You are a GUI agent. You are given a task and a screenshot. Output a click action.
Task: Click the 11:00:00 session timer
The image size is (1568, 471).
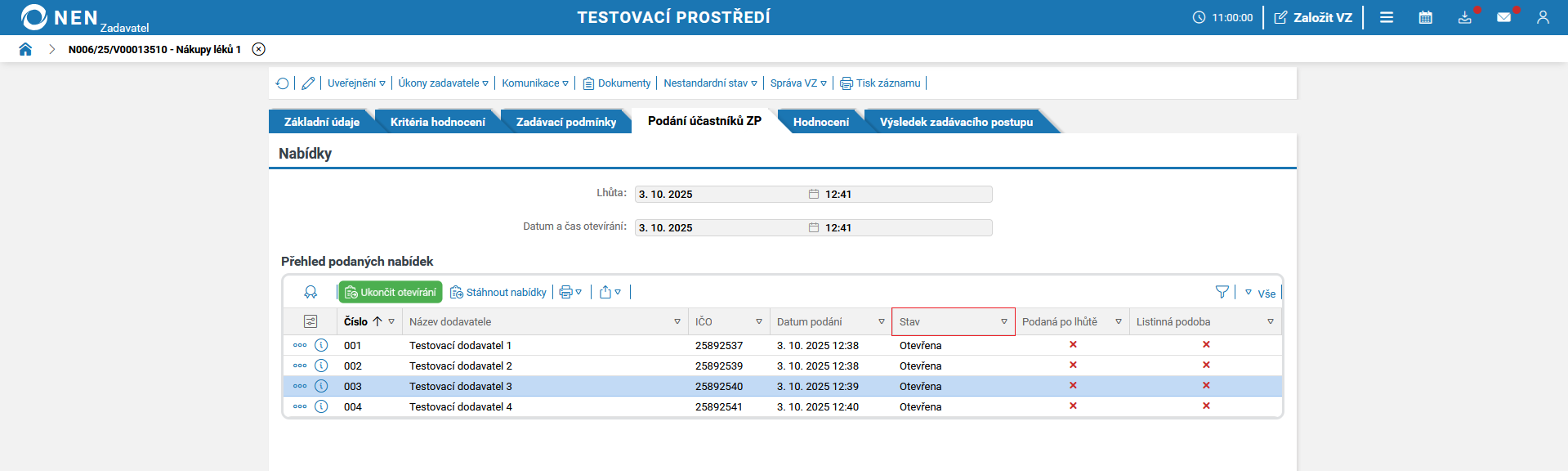point(1222,17)
